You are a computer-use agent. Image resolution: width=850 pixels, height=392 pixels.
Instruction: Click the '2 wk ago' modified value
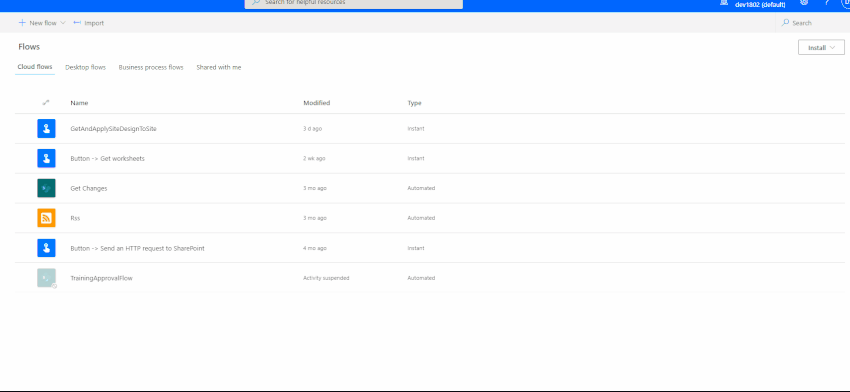tap(314, 159)
